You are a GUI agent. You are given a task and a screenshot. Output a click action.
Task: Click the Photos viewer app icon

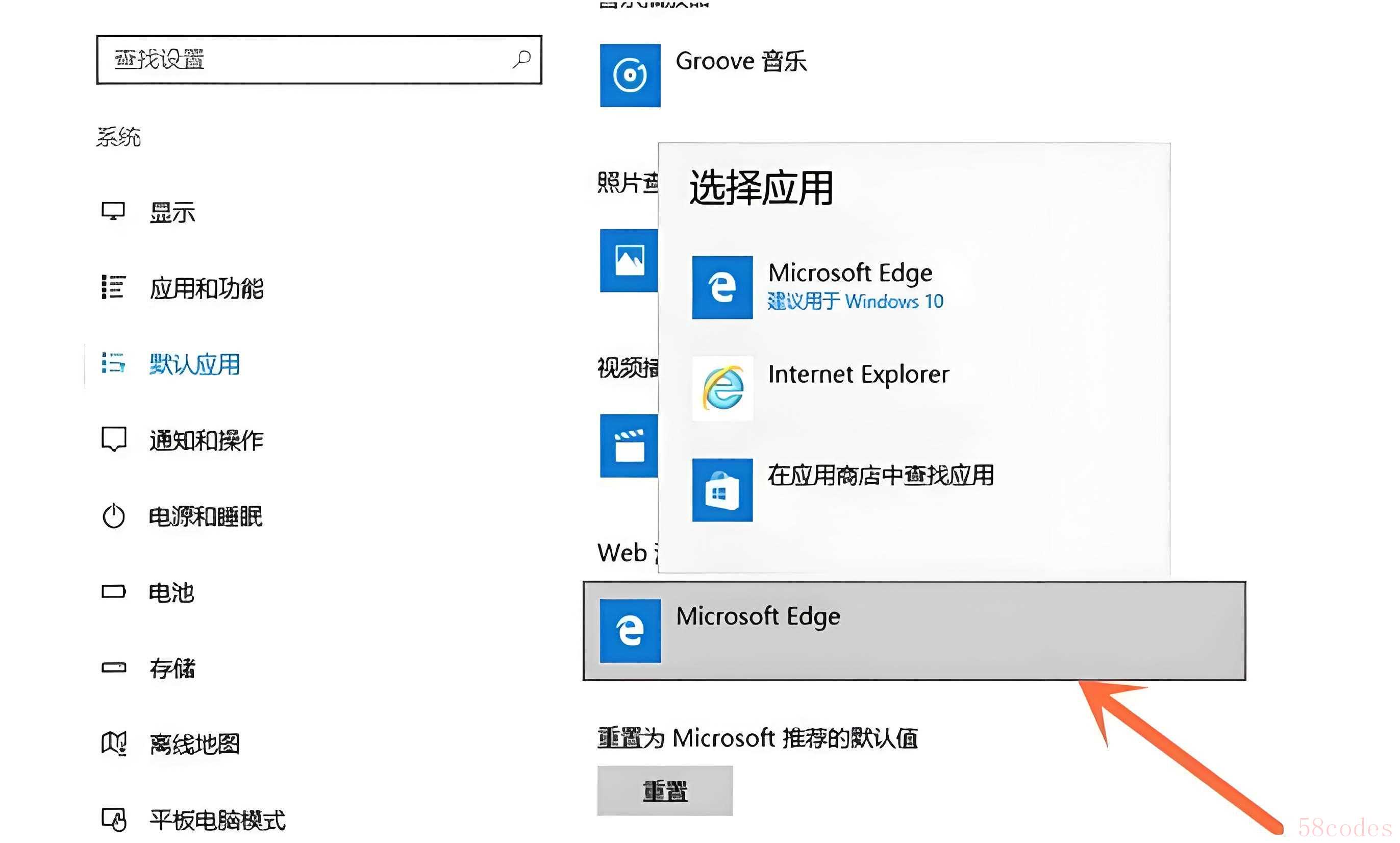(629, 261)
